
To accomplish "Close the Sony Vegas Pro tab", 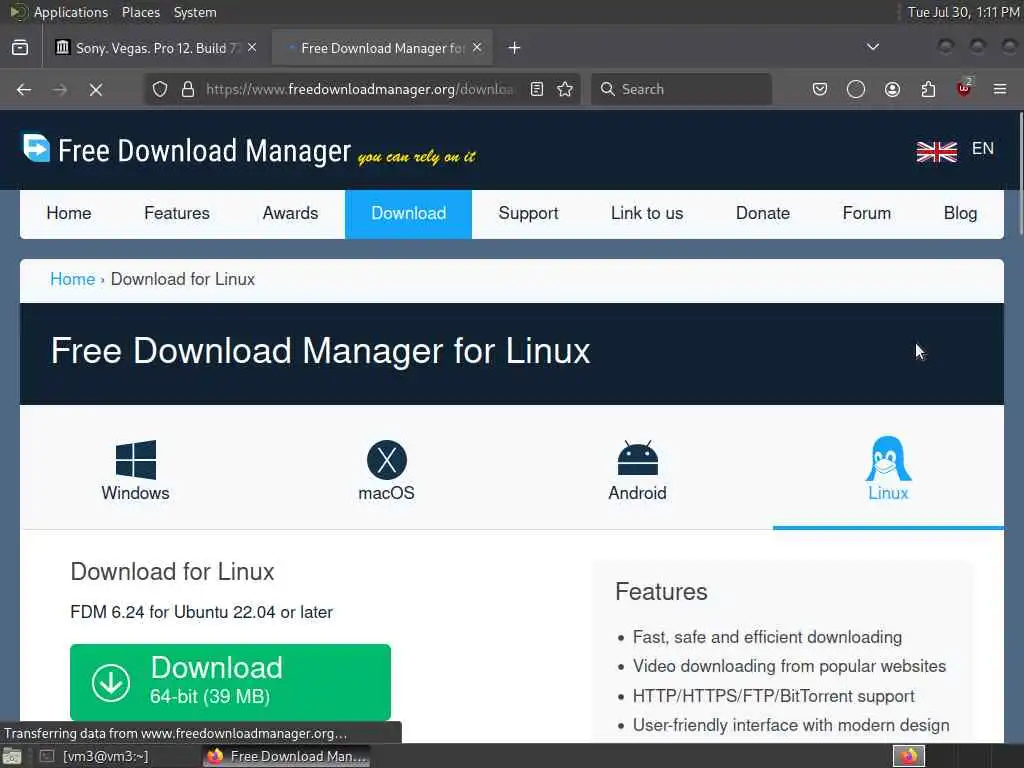I will tap(252, 48).
